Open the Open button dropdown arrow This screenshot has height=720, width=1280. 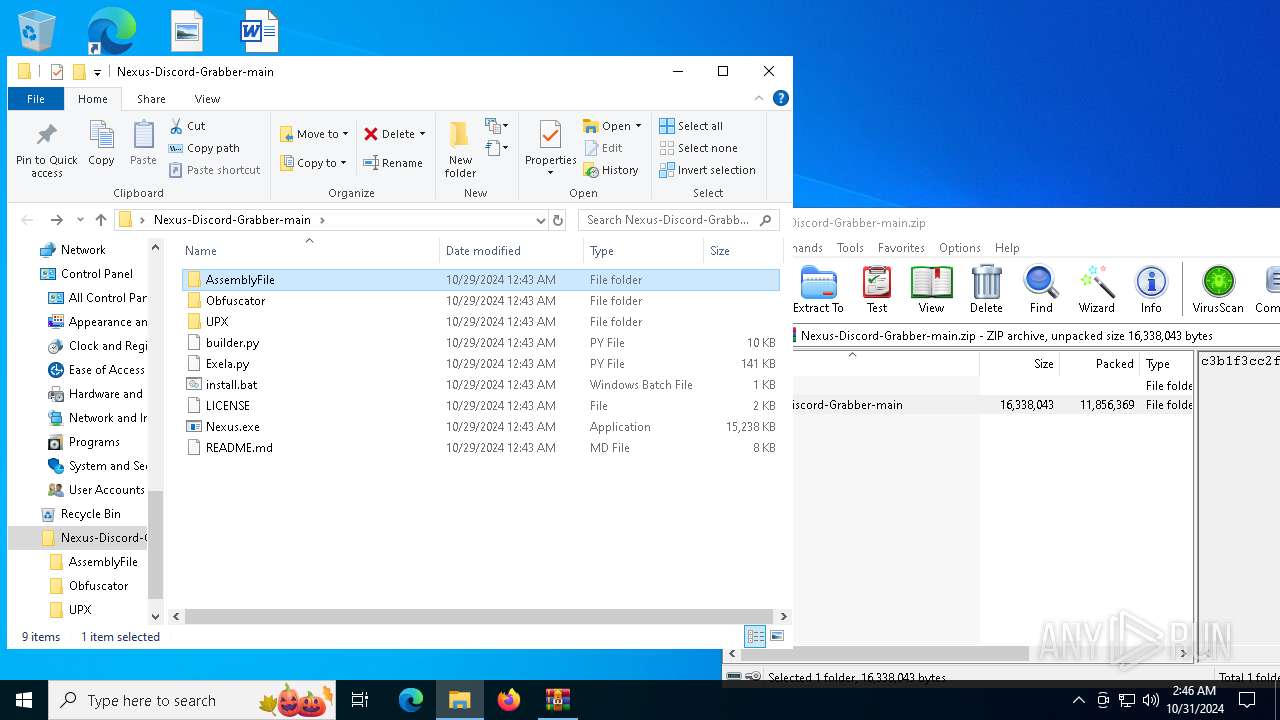point(638,126)
